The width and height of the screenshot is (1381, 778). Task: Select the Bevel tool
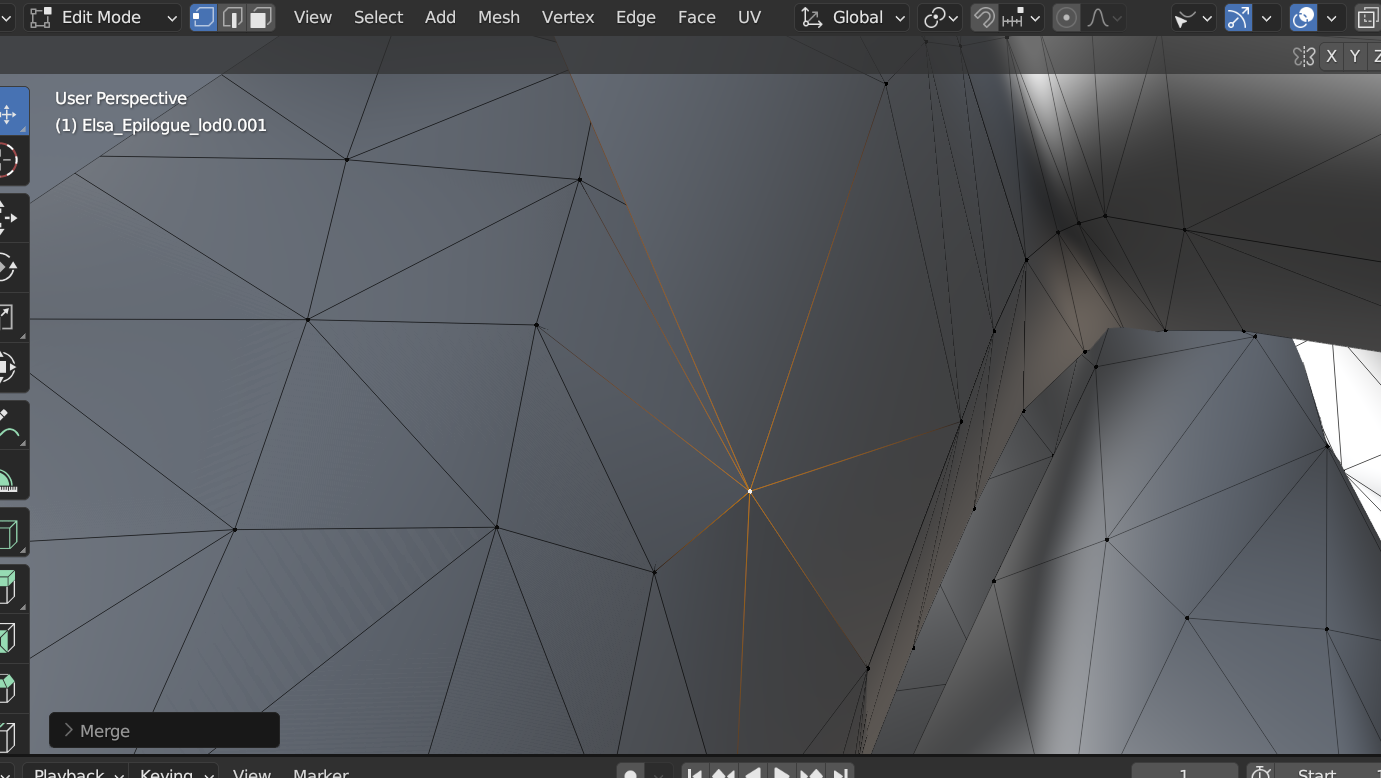(x=9, y=688)
